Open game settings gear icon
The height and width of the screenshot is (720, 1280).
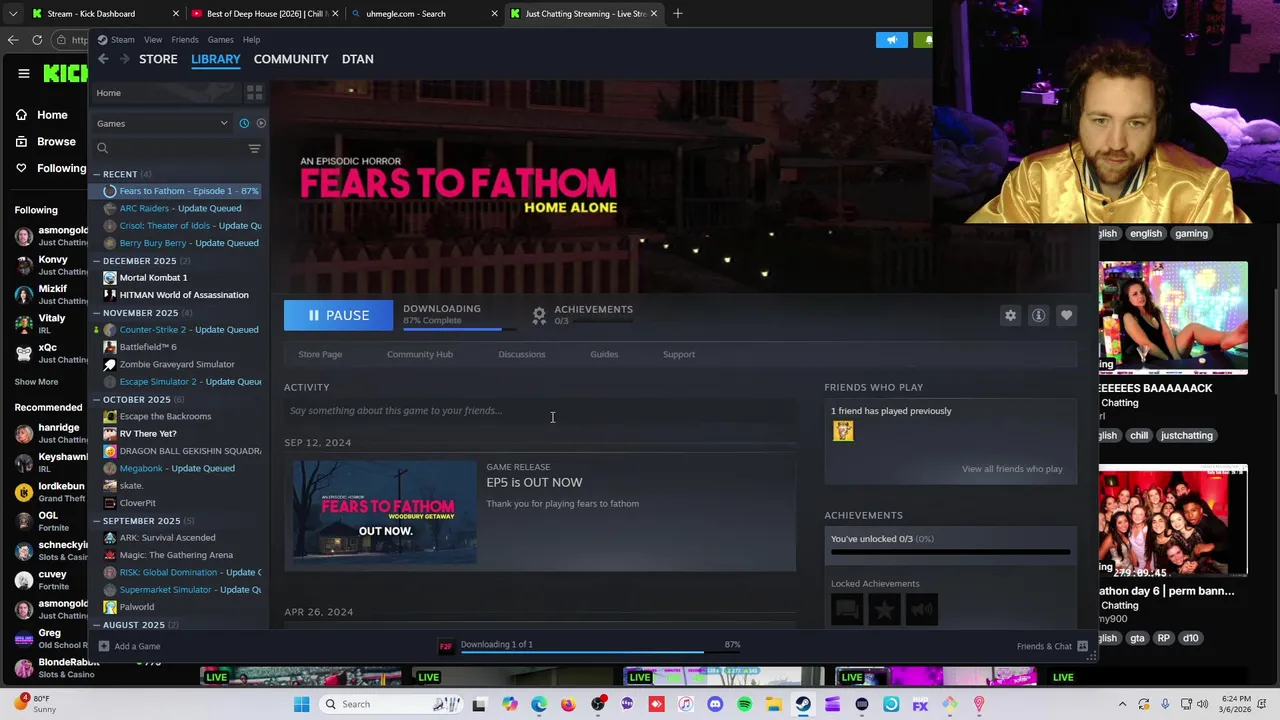pos(1010,315)
